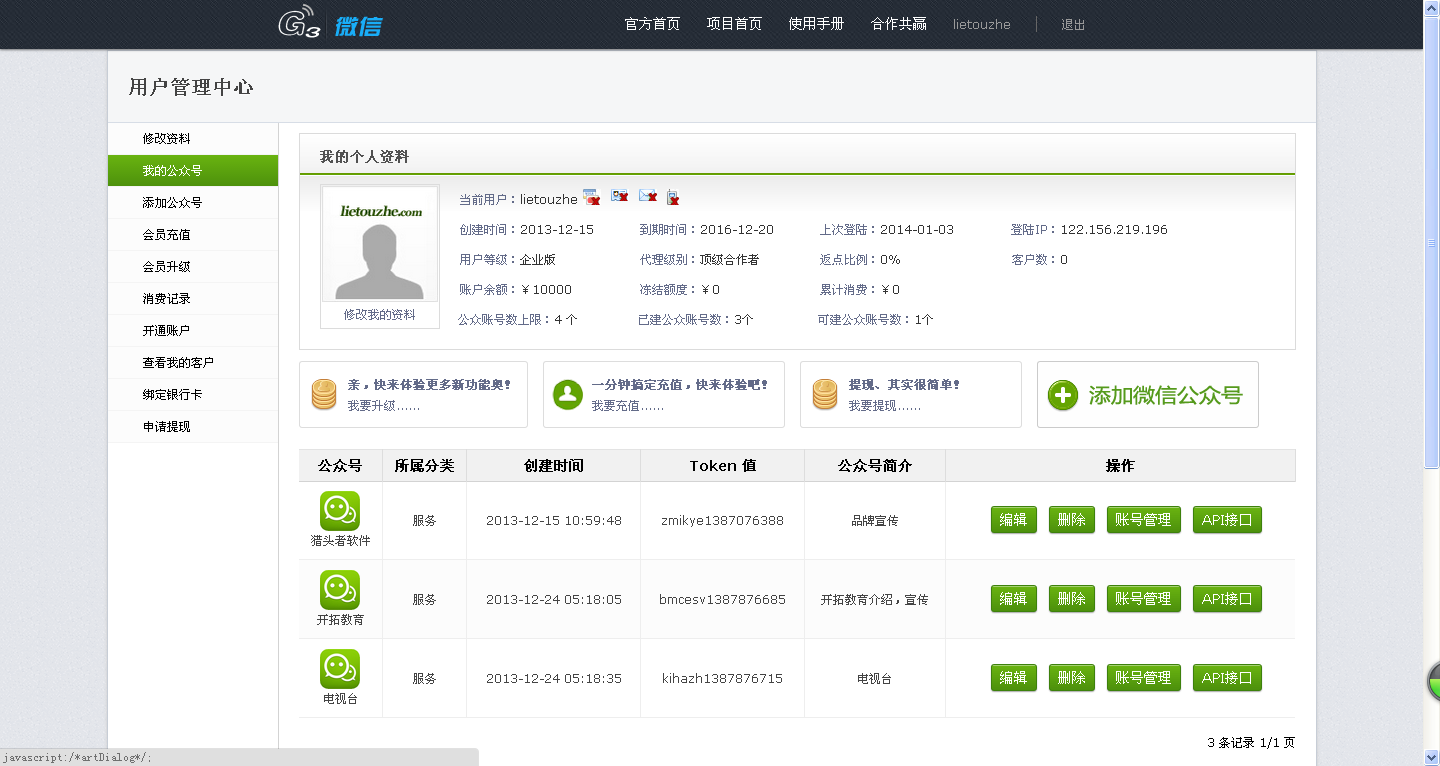This screenshot has height=766, width=1440.
Task: Select 我的公众号 in the sidebar
Action: click(193, 171)
